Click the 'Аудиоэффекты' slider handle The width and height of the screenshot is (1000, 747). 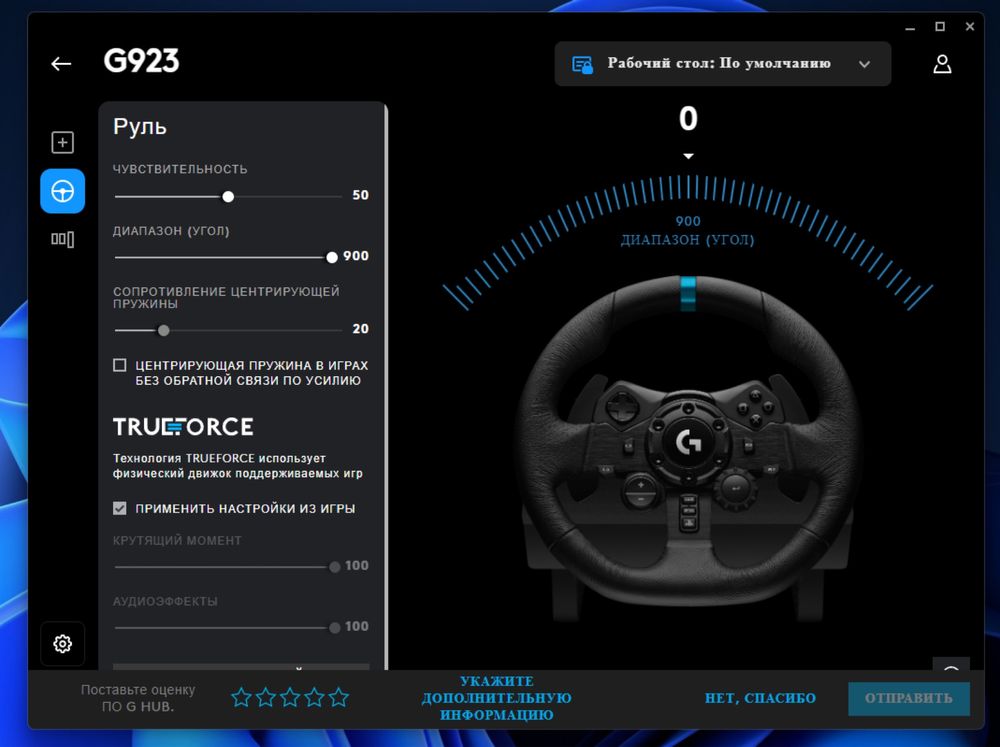[334, 628]
